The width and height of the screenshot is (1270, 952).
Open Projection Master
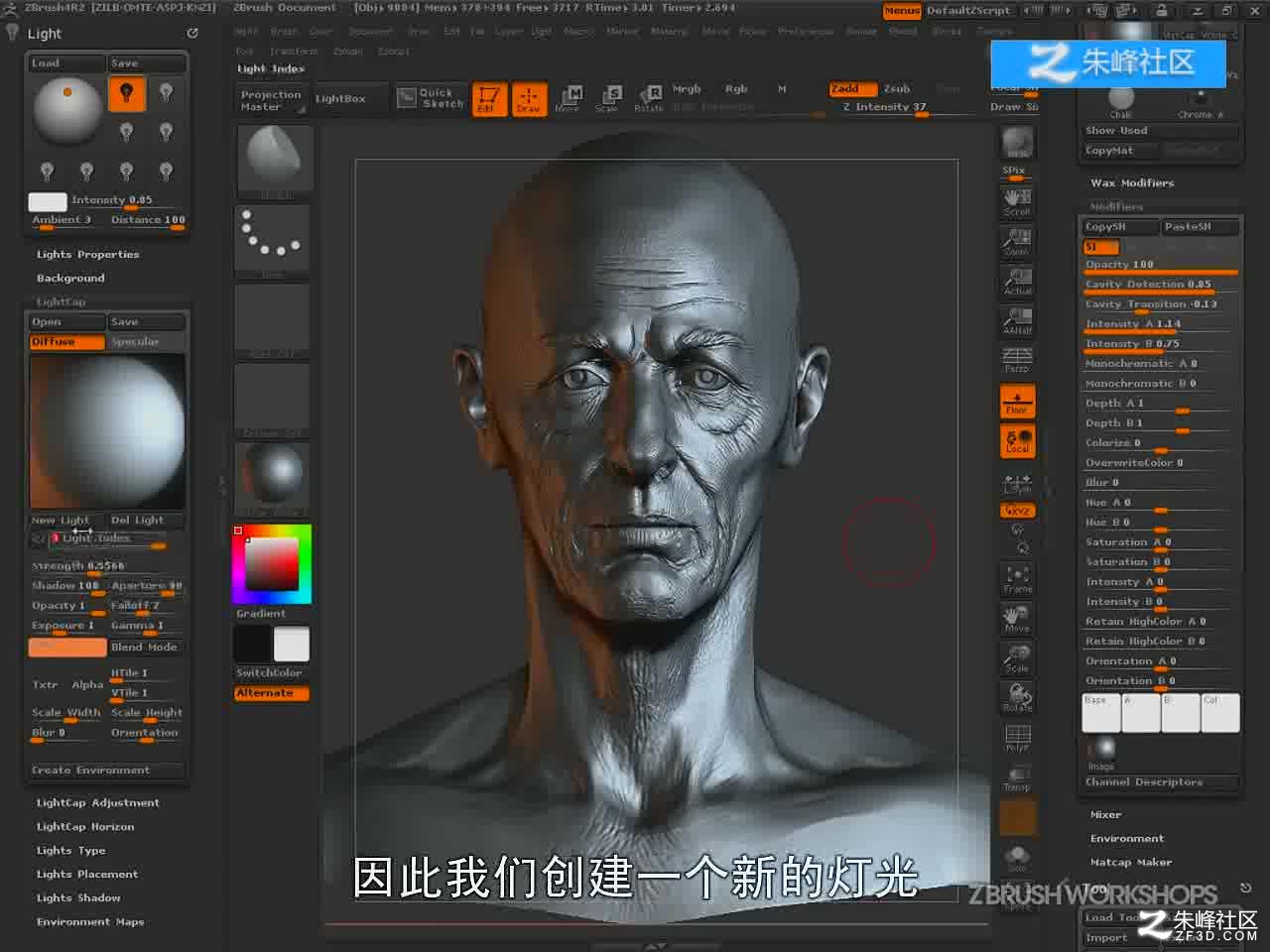click(271, 100)
